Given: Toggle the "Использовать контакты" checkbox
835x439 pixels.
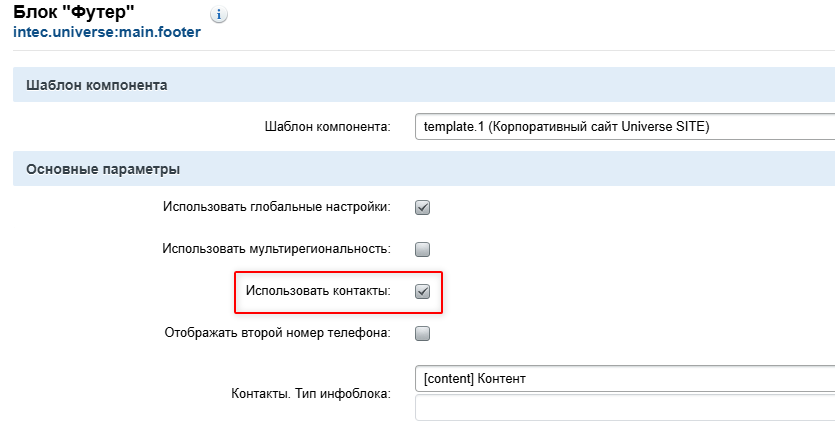Looking at the screenshot, I should (422, 292).
